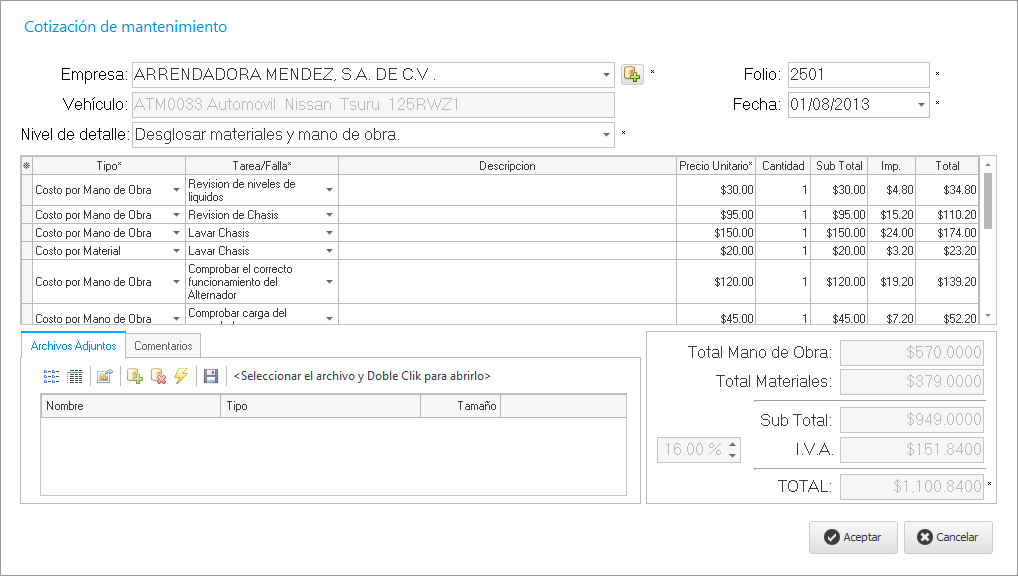
Task: Click the delete attachment icon
Action: [158, 376]
